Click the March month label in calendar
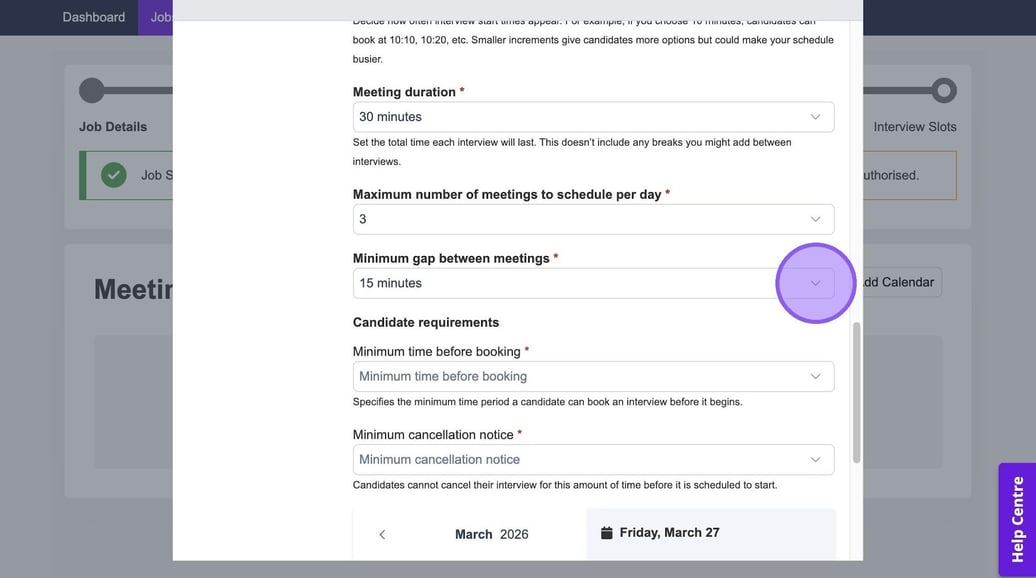1036x578 pixels. pos(473,535)
